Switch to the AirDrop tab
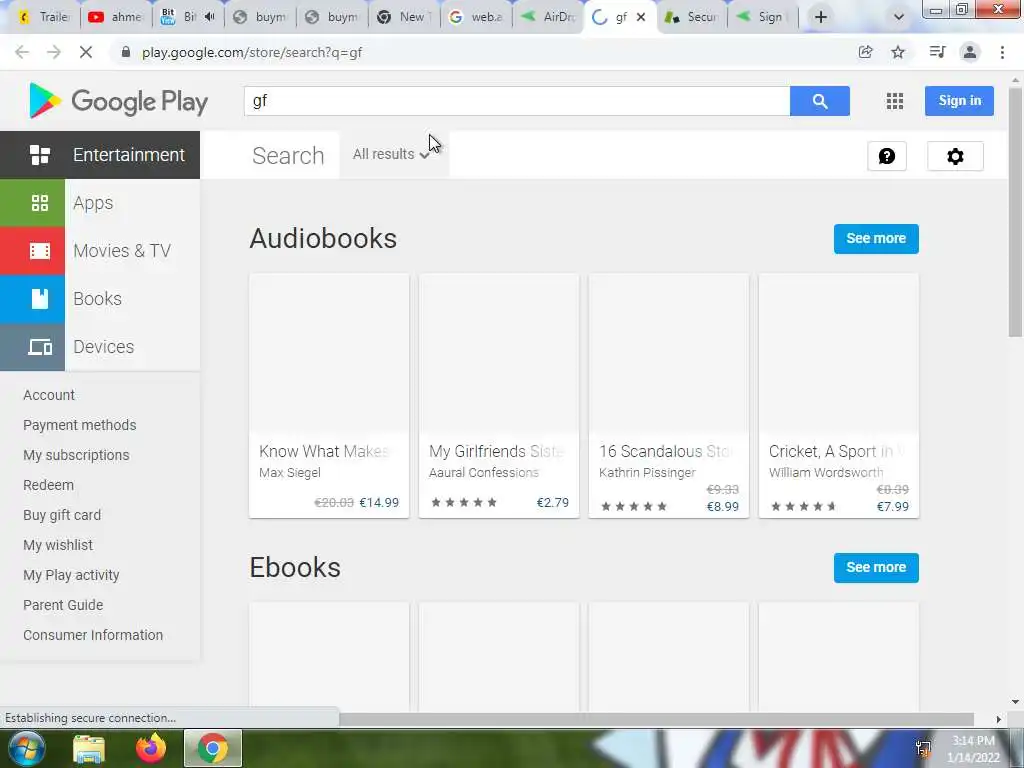Viewport: 1024px width, 768px height. click(x=549, y=17)
